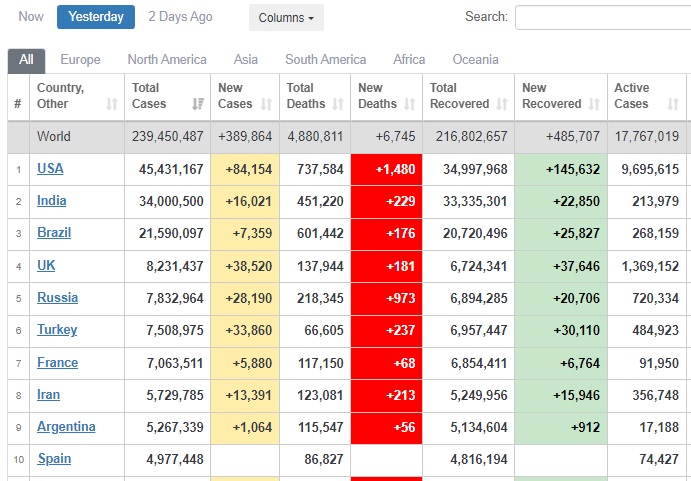Open the Columns dropdown
The image size is (691, 481).
pyautogui.click(x=285, y=18)
